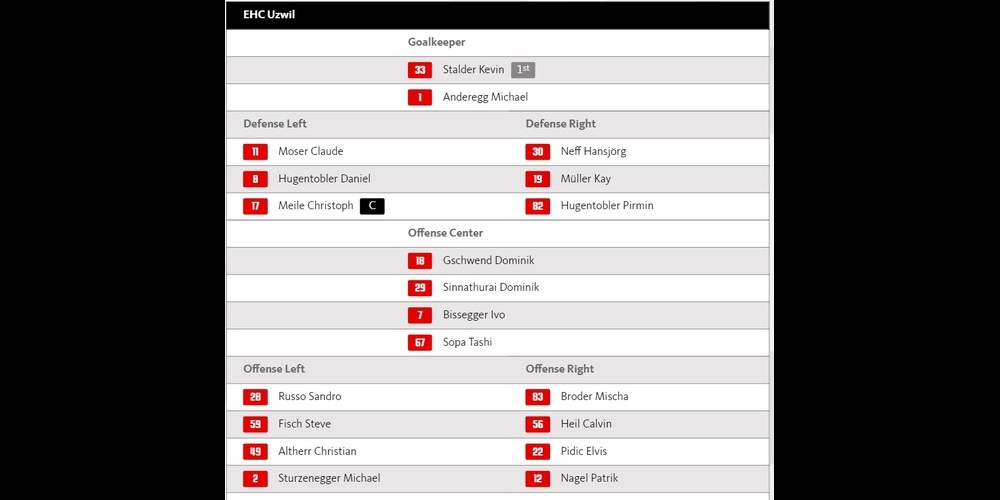Click jersey number 33 badge
Viewport: 1000px width, 500px height.
coord(419,70)
